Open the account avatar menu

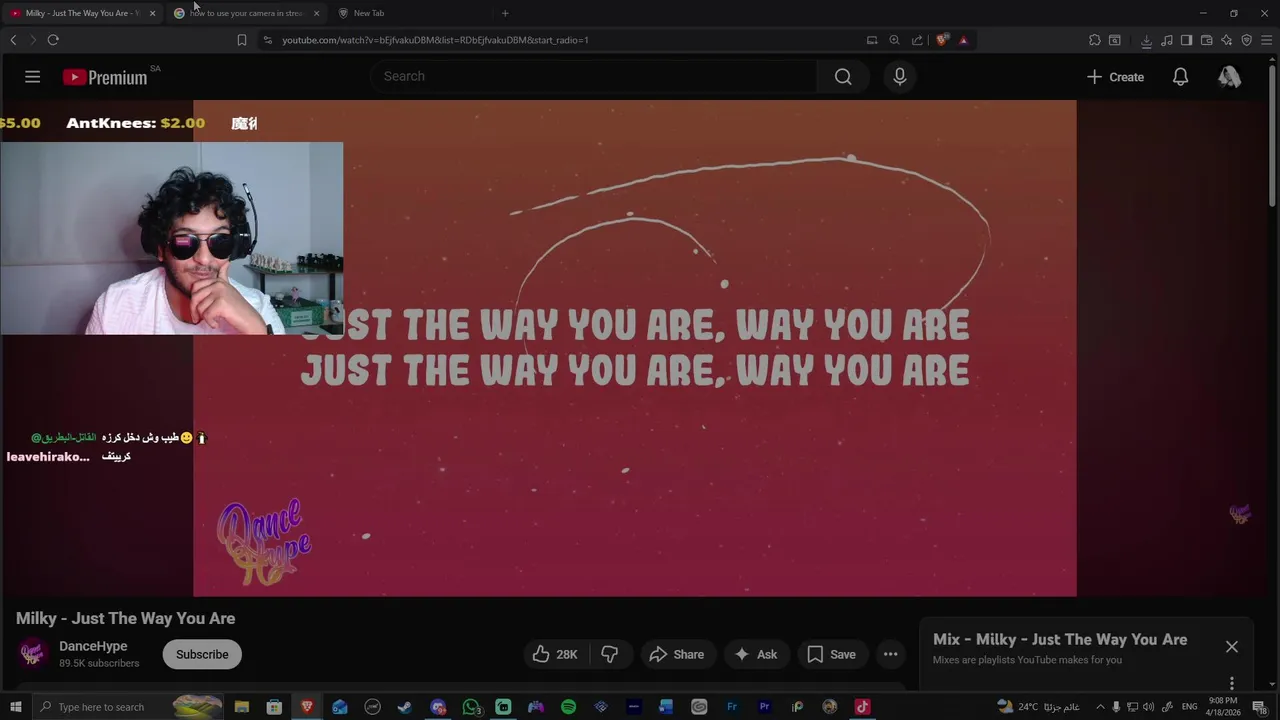(x=1229, y=77)
